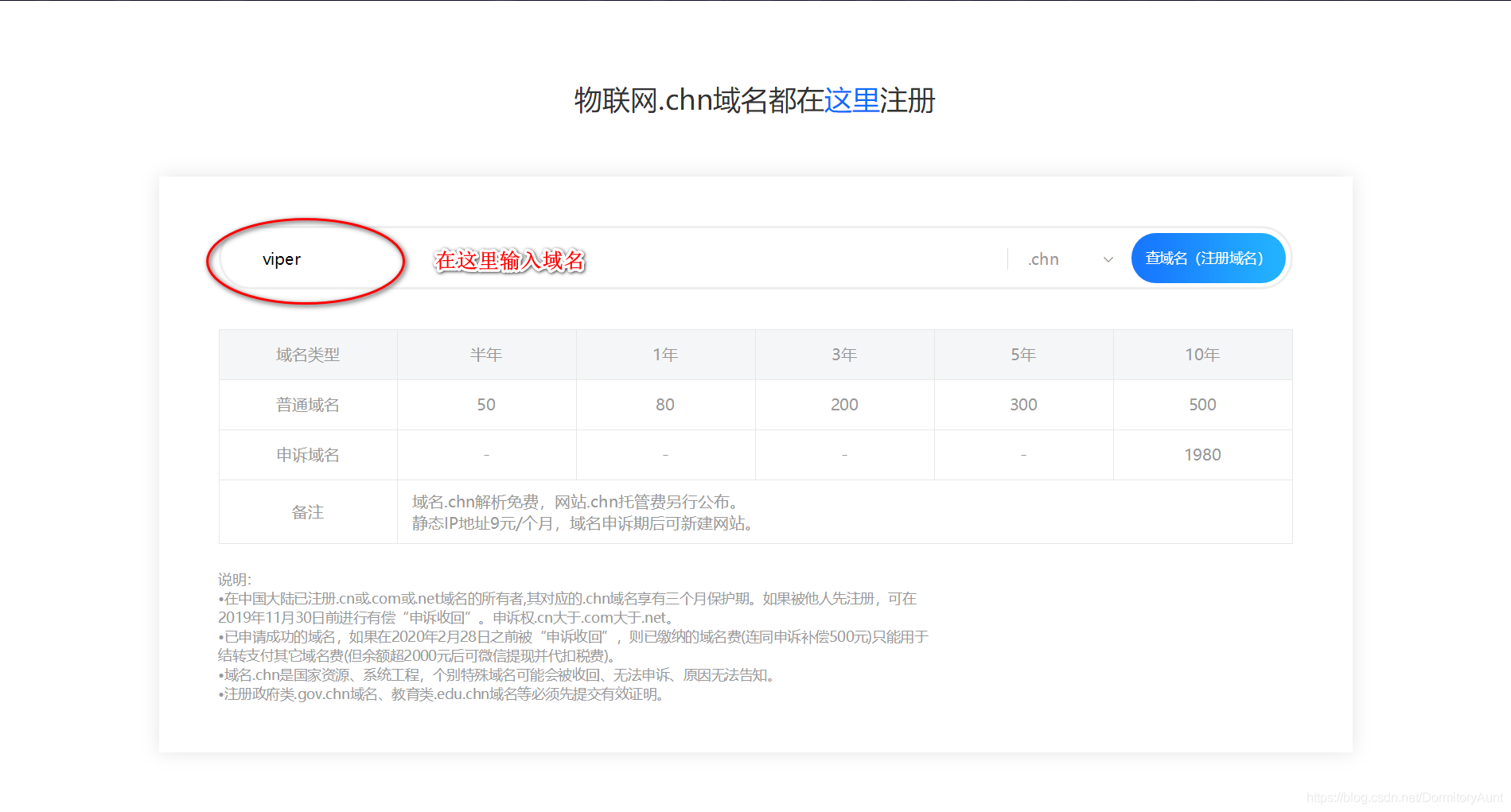Click the 1980 appeal domain price

tap(1202, 454)
